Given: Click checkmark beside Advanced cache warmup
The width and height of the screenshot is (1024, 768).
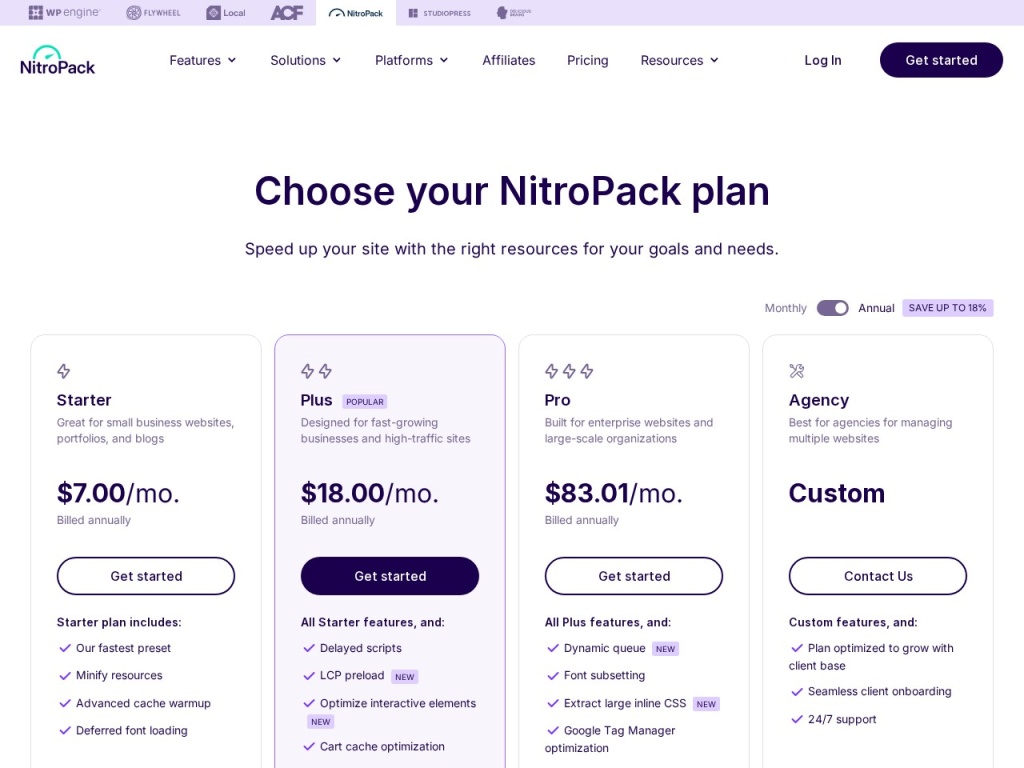Looking at the screenshot, I should coord(65,703).
